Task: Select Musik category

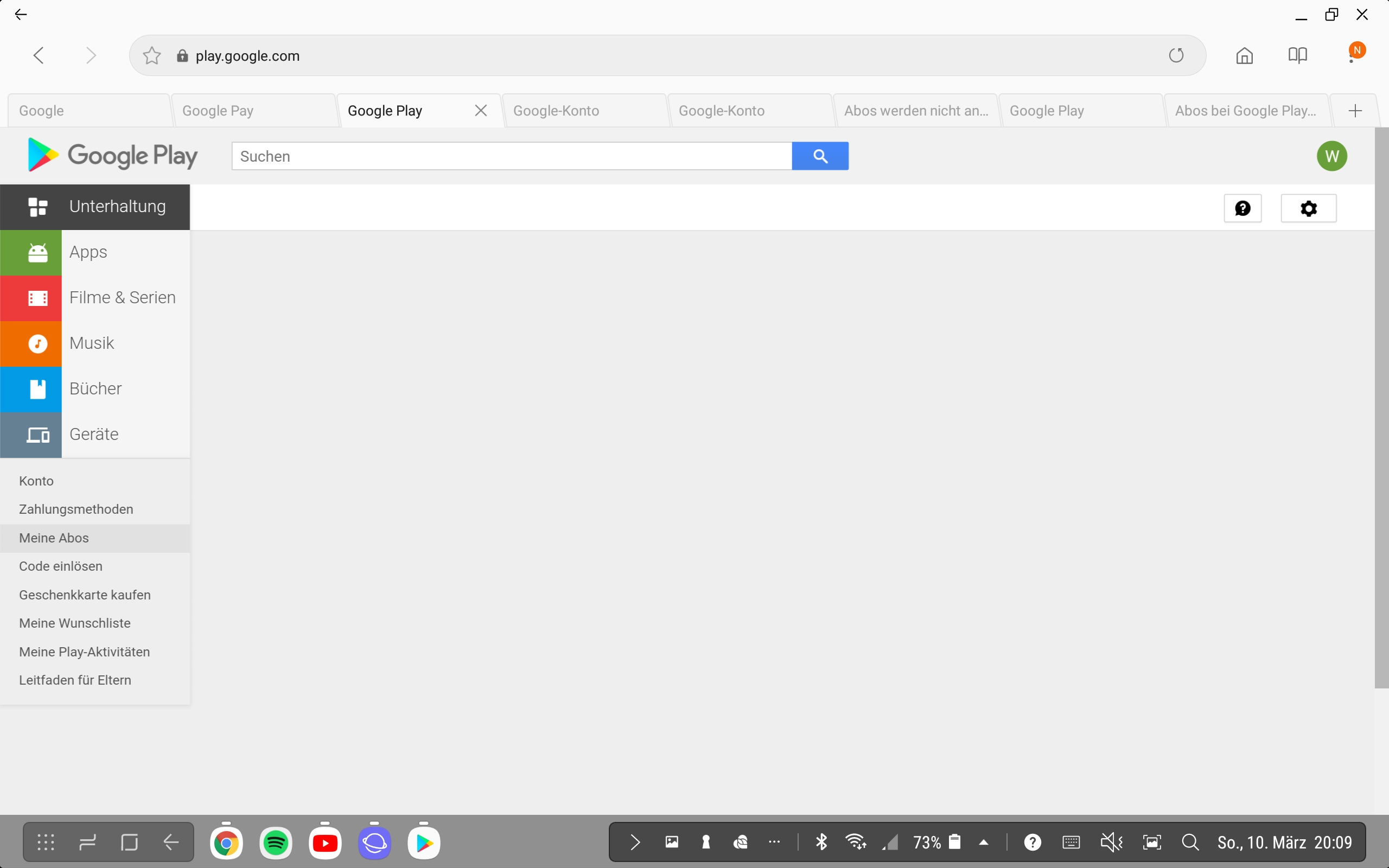Action: [95, 343]
